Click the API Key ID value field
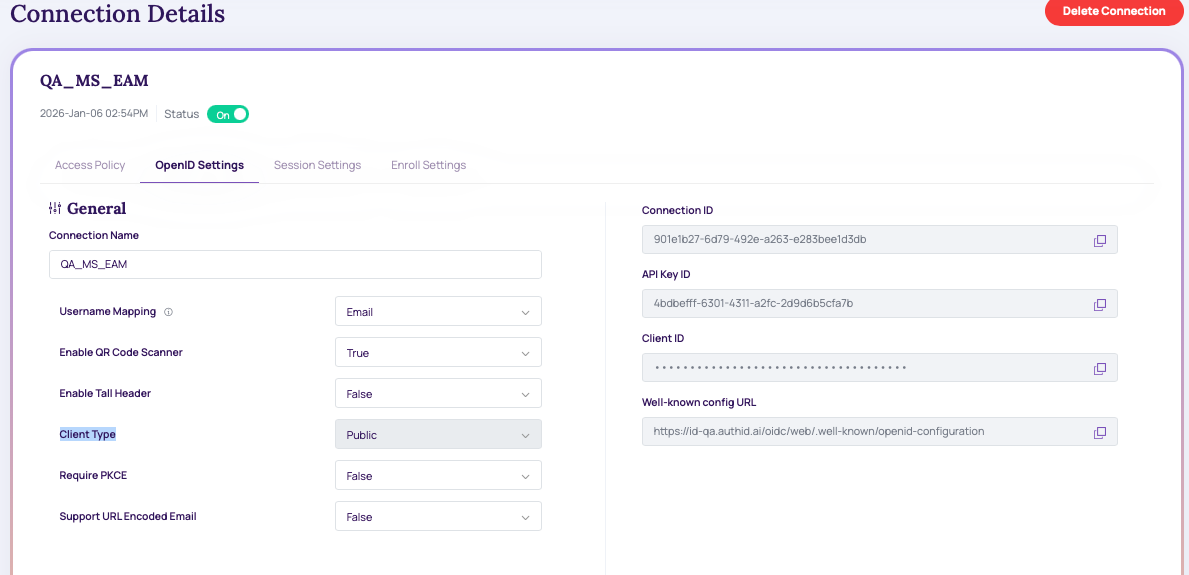Viewport: 1189px width, 575px height. pos(880,304)
